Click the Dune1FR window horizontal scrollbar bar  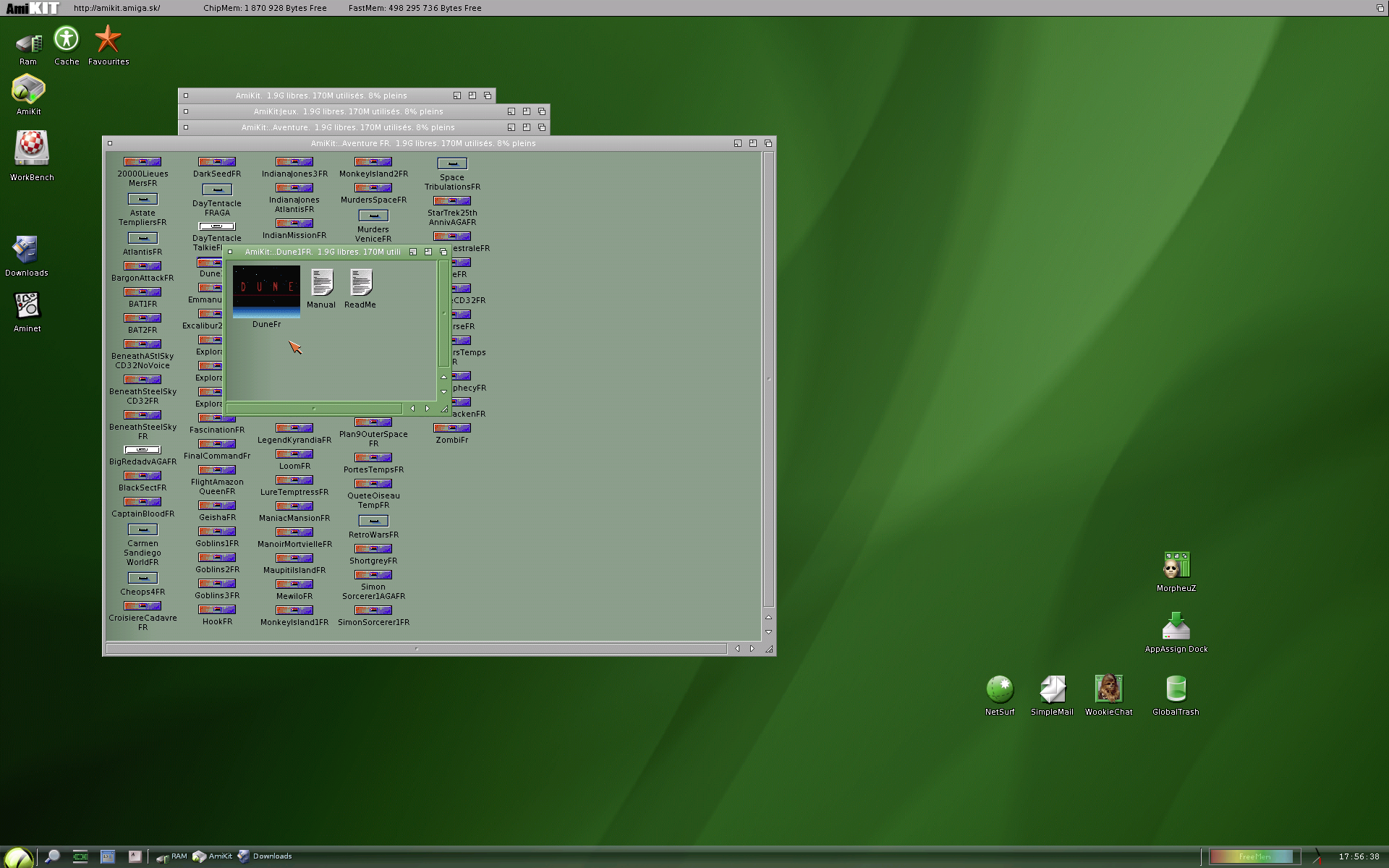pos(314,409)
